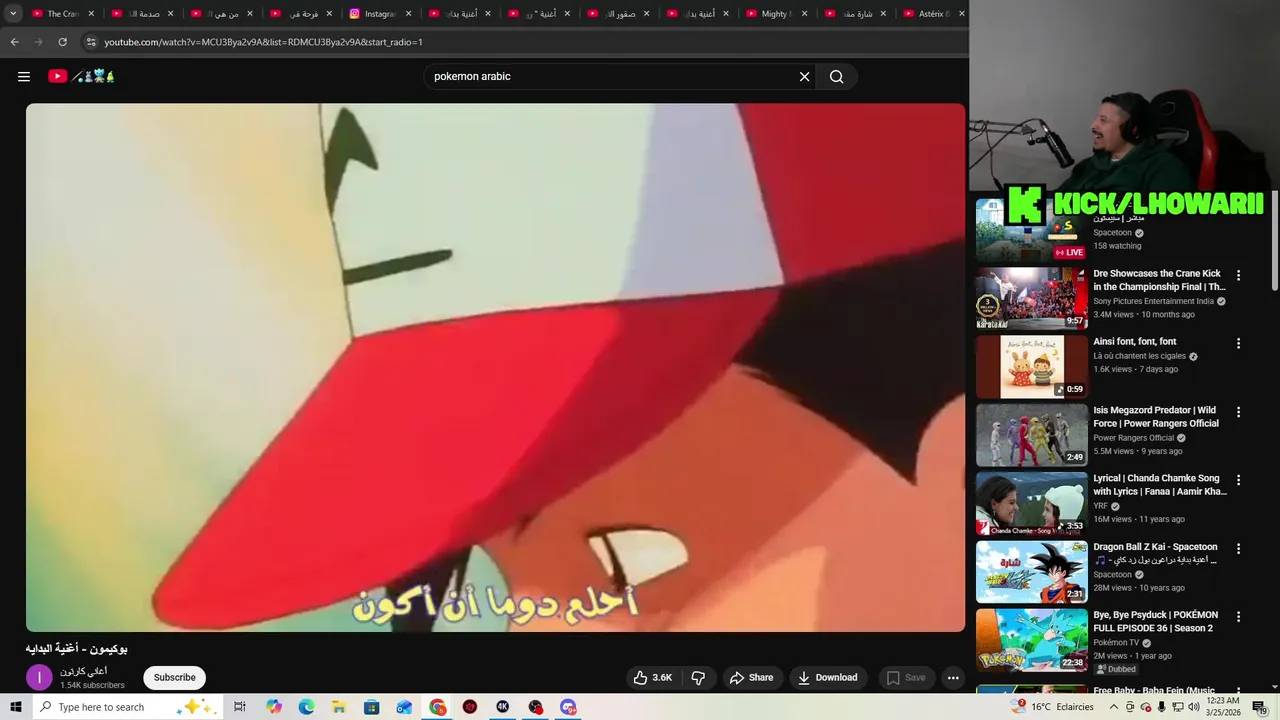The image size is (1280, 720).
Task: Click 'Sony Pictures Entertainment India' channel name
Action: tap(1154, 301)
